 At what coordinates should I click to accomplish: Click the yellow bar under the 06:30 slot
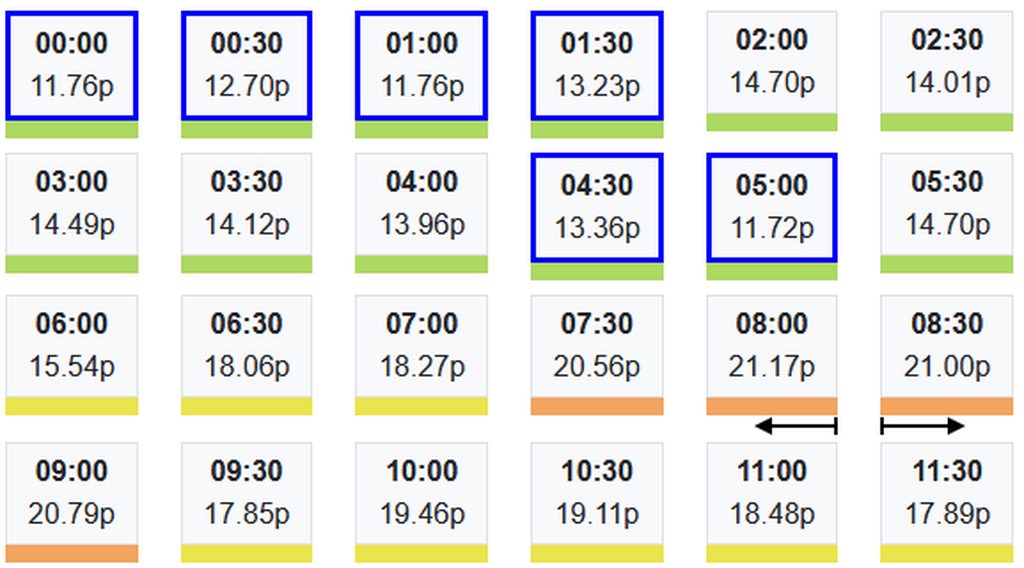246,406
